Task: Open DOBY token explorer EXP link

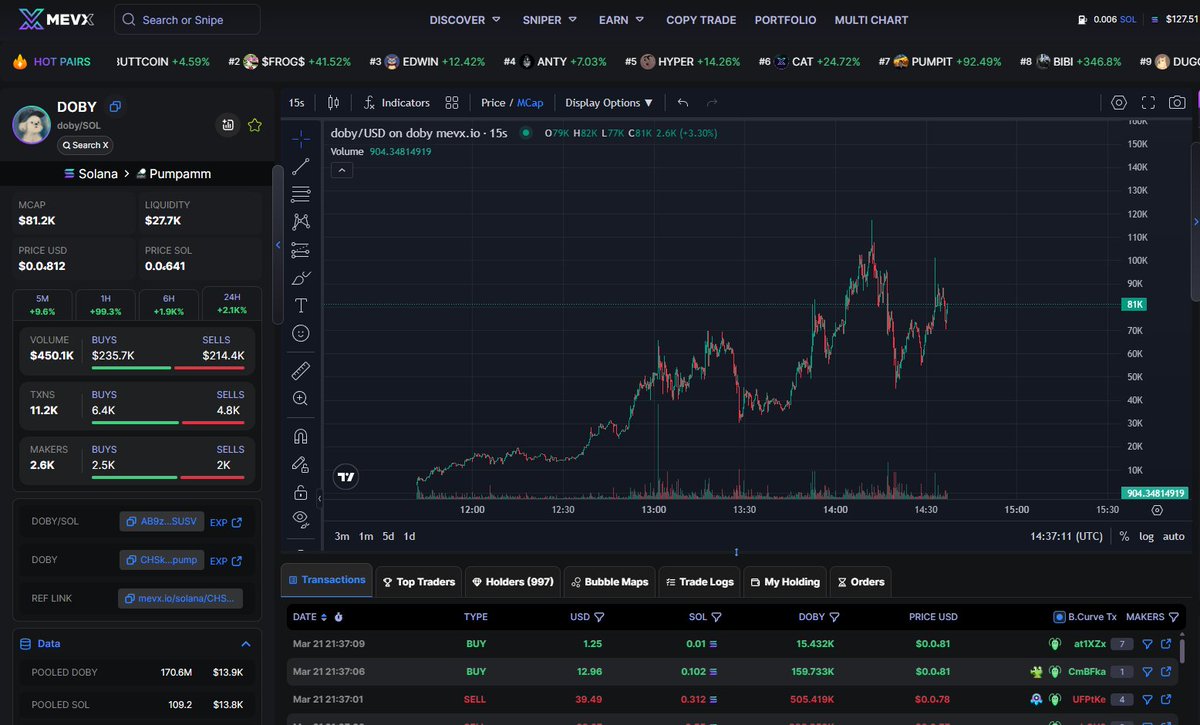Action: pyautogui.click(x=225, y=561)
